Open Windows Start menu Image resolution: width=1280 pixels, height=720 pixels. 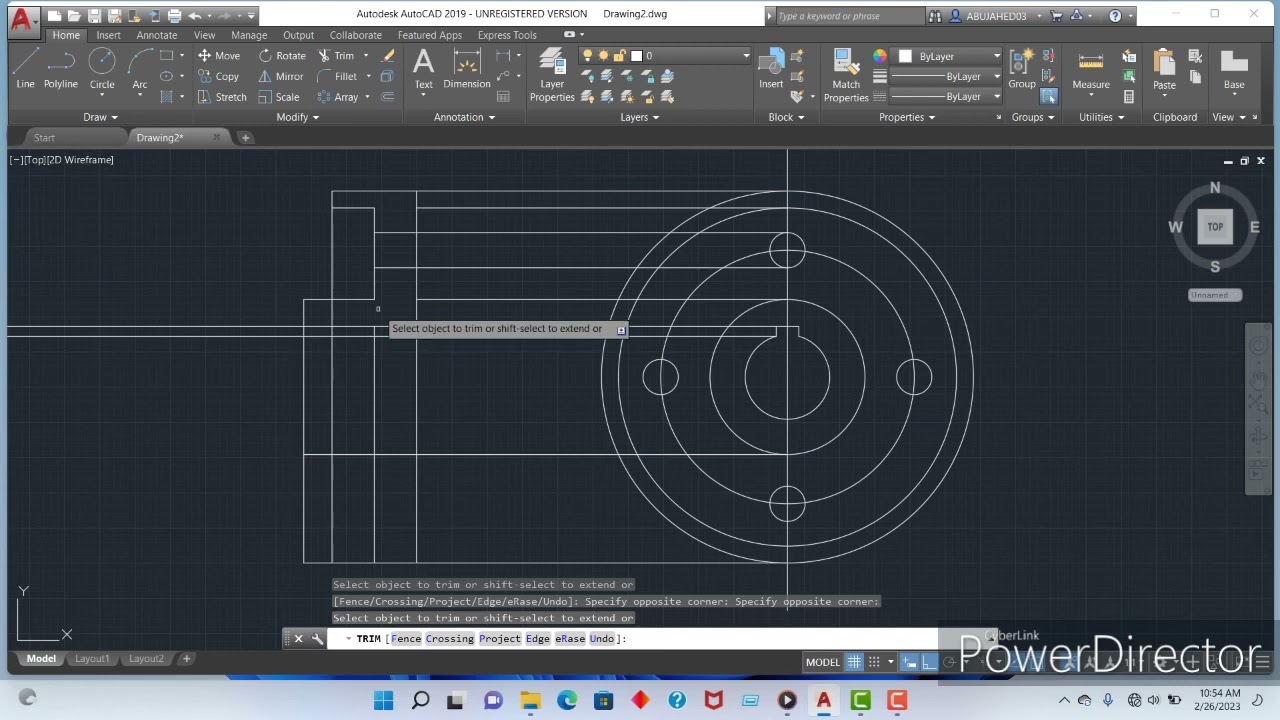pos(384,701)
